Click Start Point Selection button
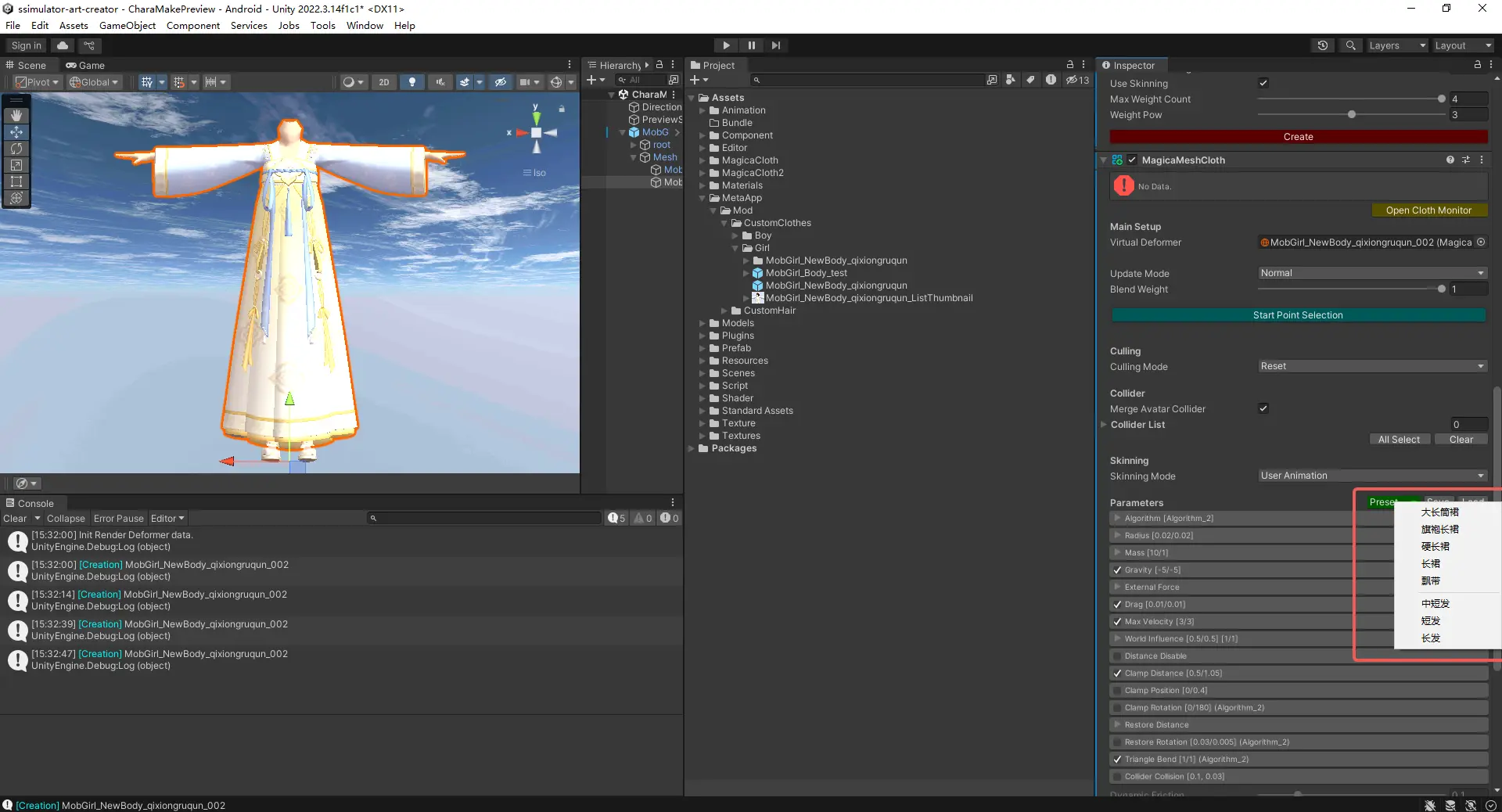The width and height of the screenshot is (1502, 812). [1298, 315]
